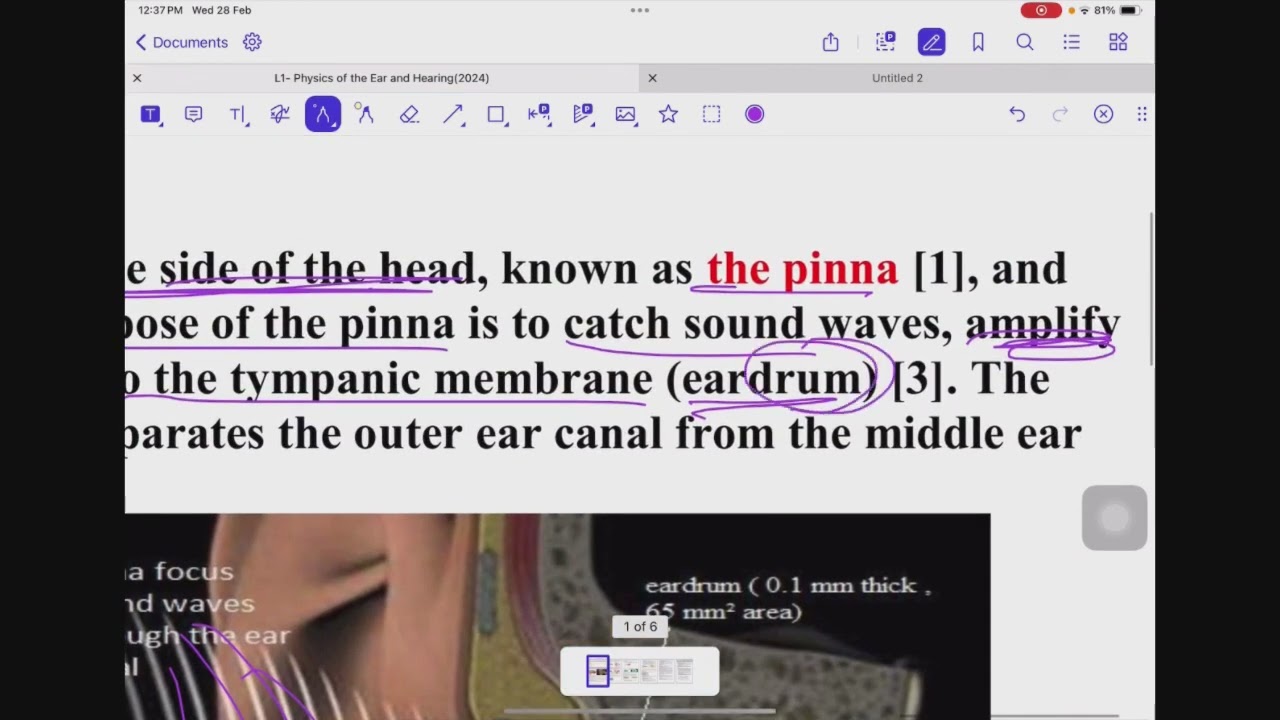Viewport: 1280px width, 720px height.
Task: Click the vertical page scrollbar
Action: [1151, 289]
